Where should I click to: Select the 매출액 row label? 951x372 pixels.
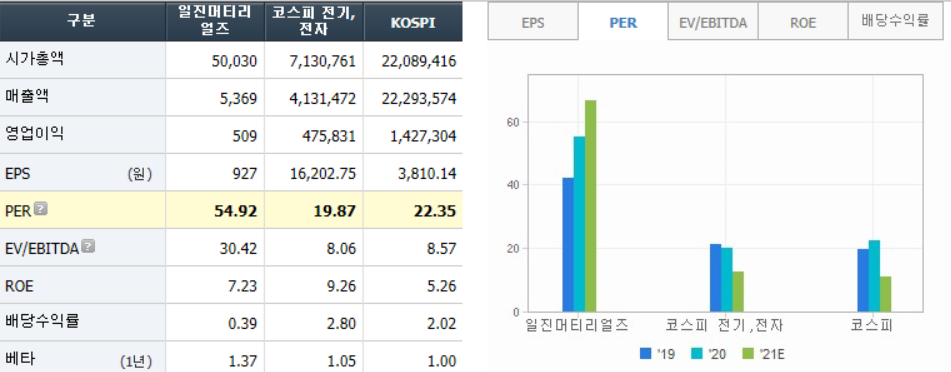27,97
